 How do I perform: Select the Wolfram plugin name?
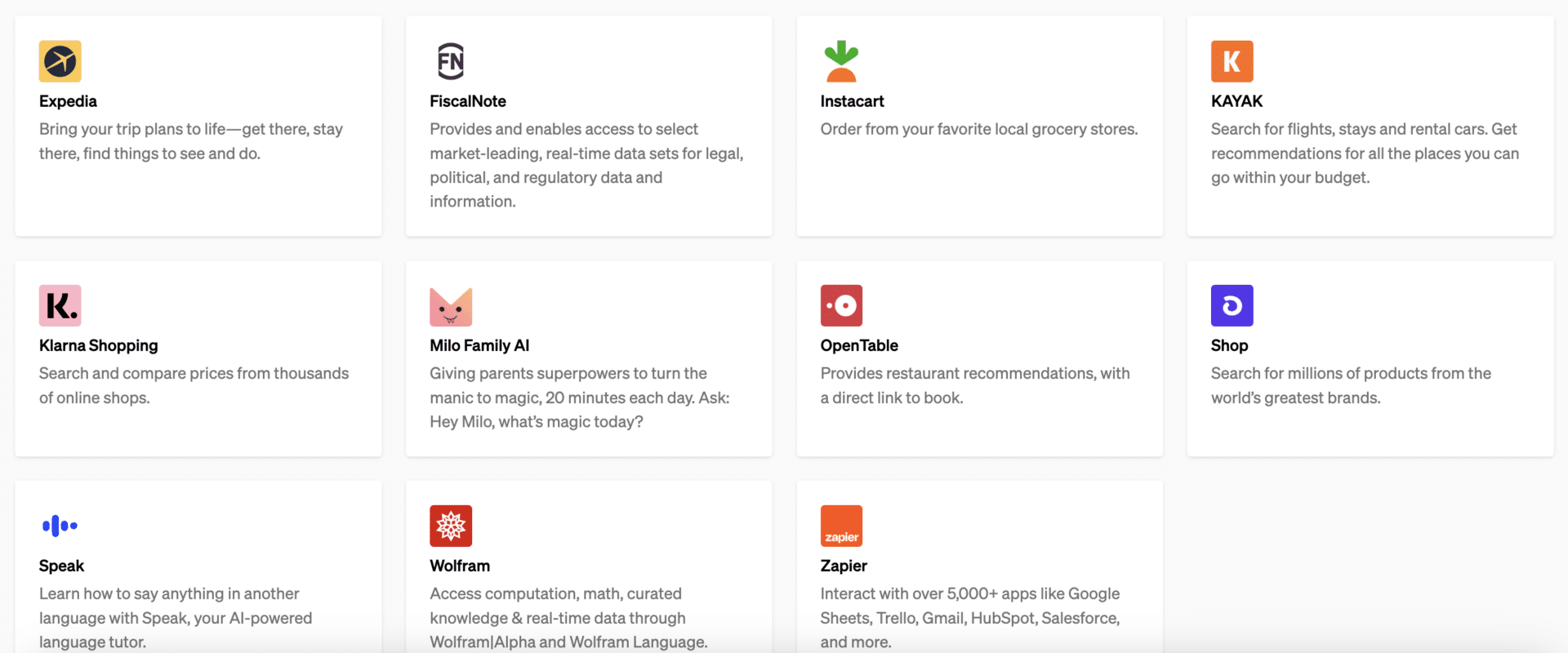click(460, 566)
